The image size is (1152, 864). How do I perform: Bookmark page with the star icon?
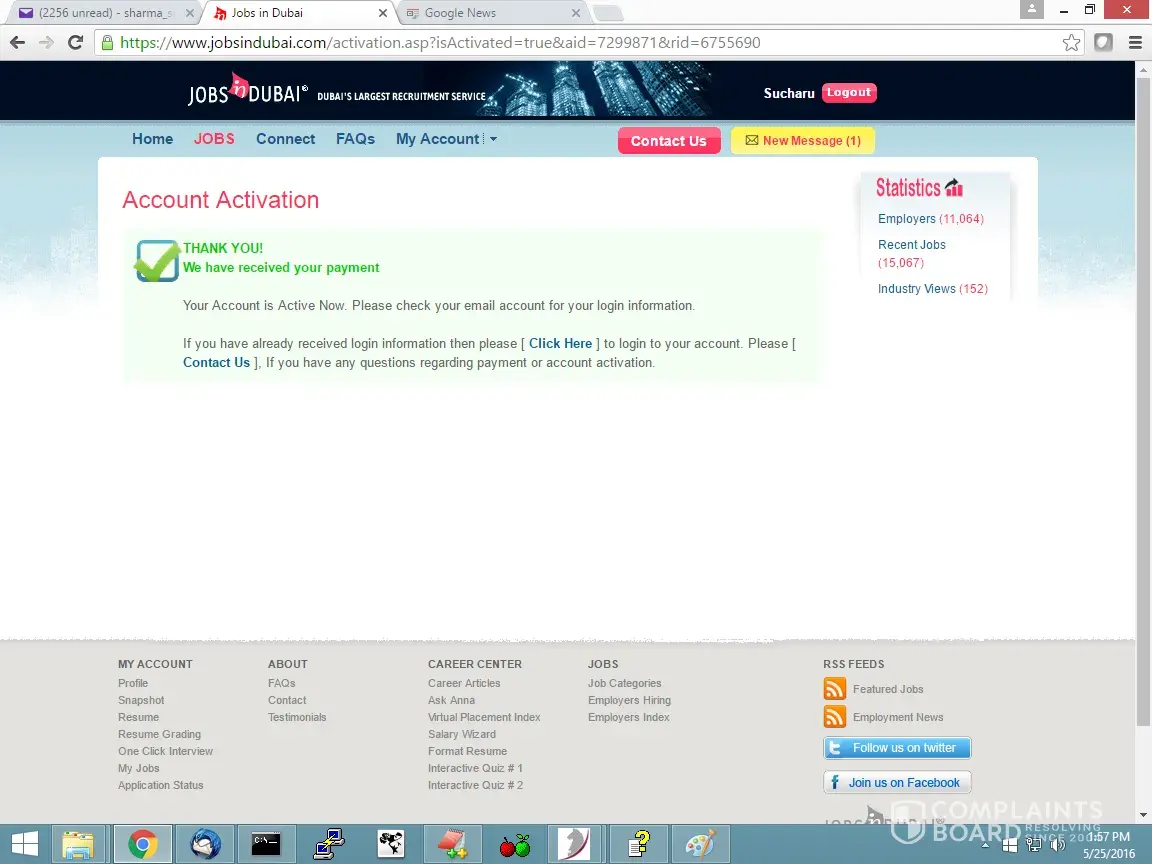tap(1071, 43)
